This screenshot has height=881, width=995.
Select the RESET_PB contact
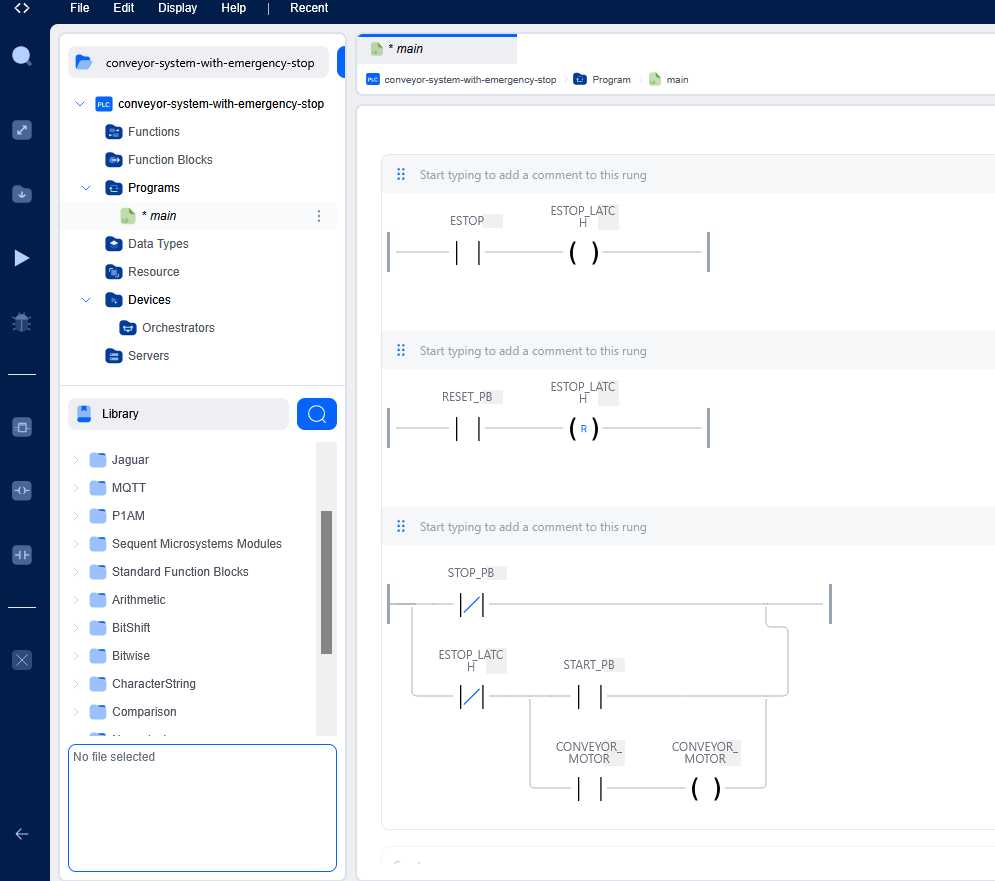(x=468, y=428)
